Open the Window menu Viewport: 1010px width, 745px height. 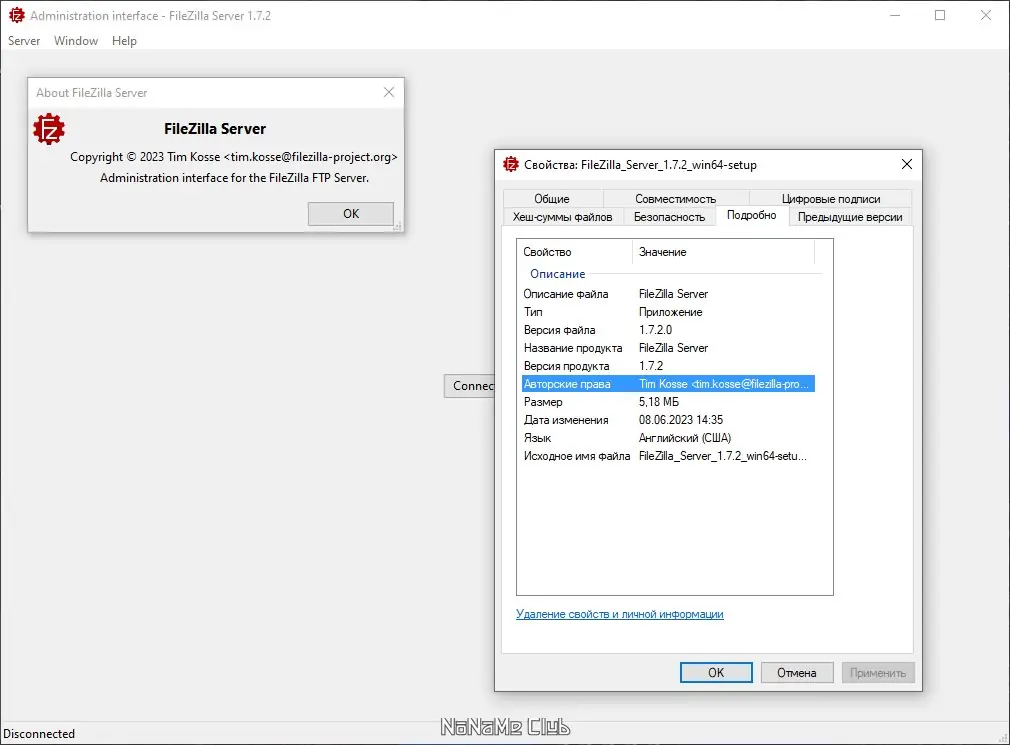pos(76,41)
